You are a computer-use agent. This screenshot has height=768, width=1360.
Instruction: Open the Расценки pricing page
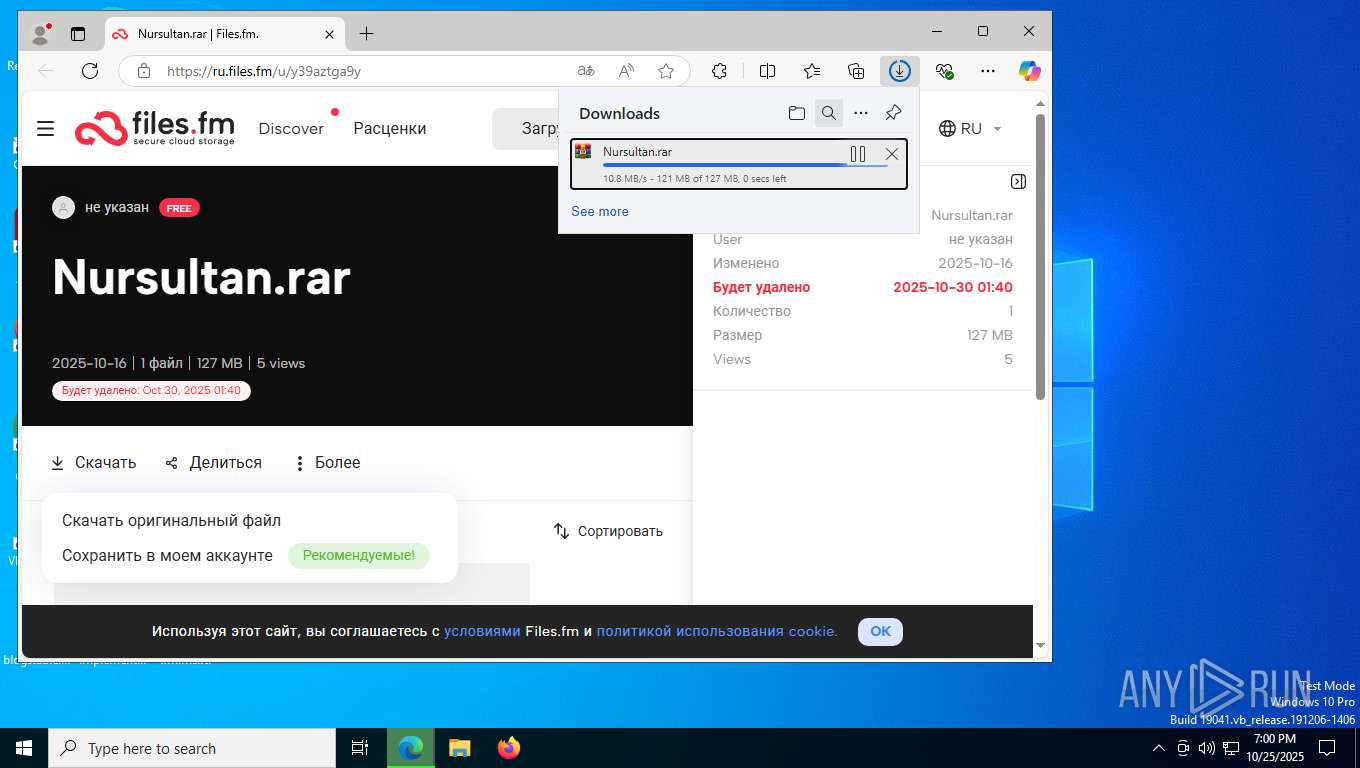(x=390, y=128)
